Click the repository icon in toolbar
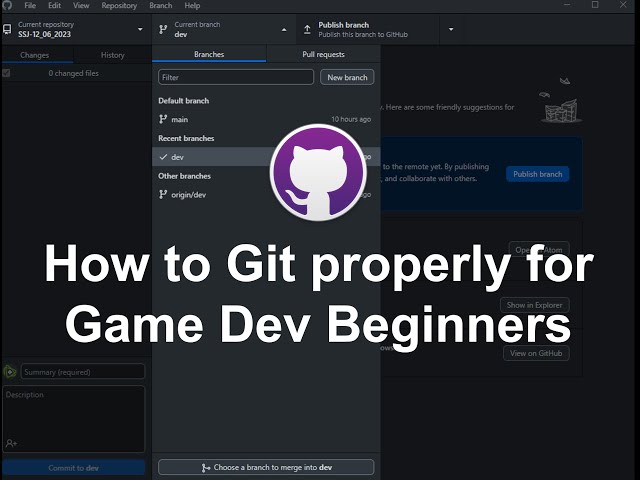The height and width of the screenshot is (480, 640). click(x=7, y=29)
